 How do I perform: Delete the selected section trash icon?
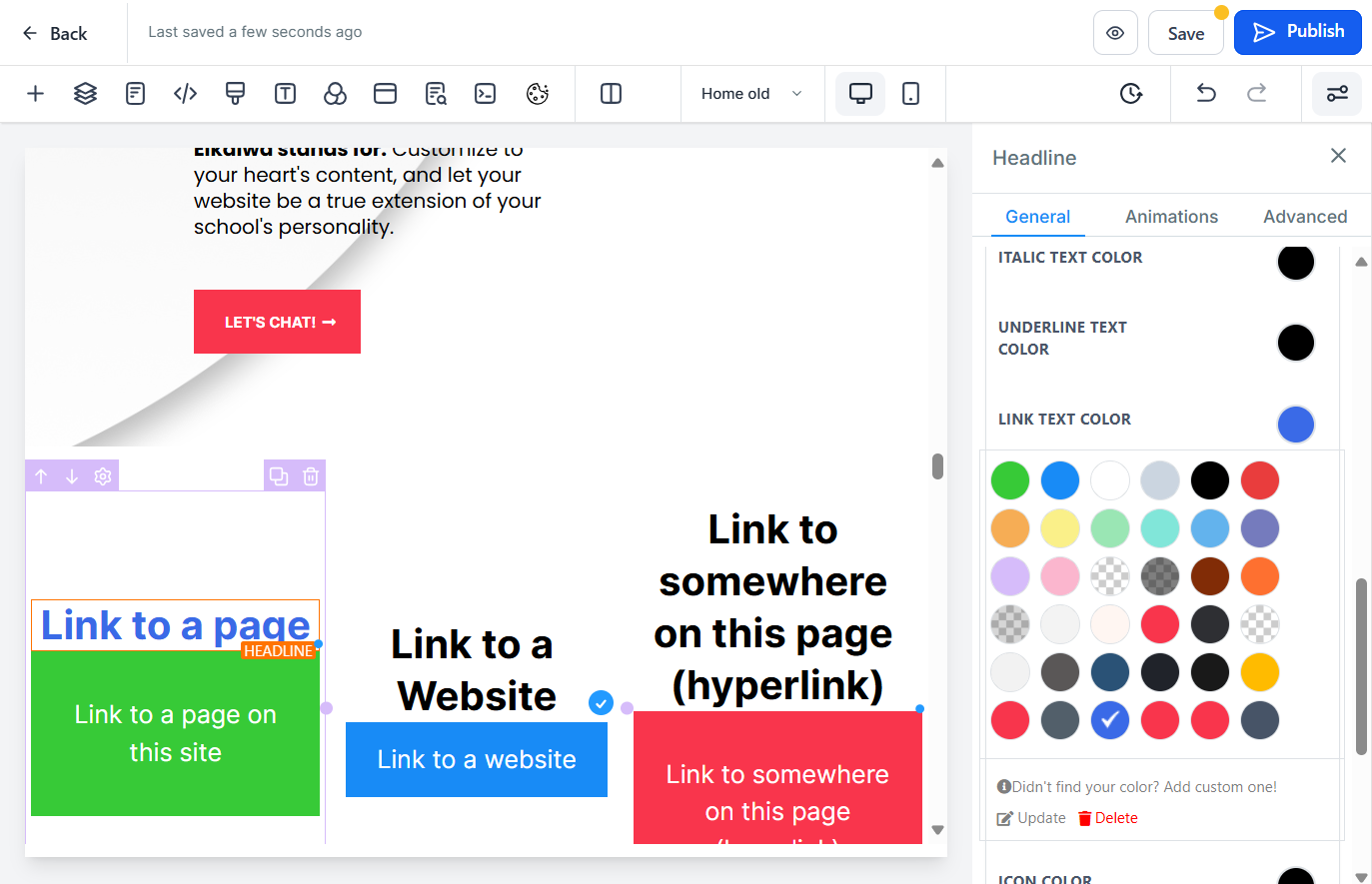(311, 476)
